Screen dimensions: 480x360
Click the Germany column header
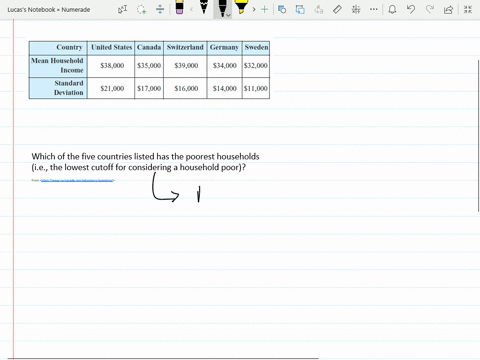224,47
